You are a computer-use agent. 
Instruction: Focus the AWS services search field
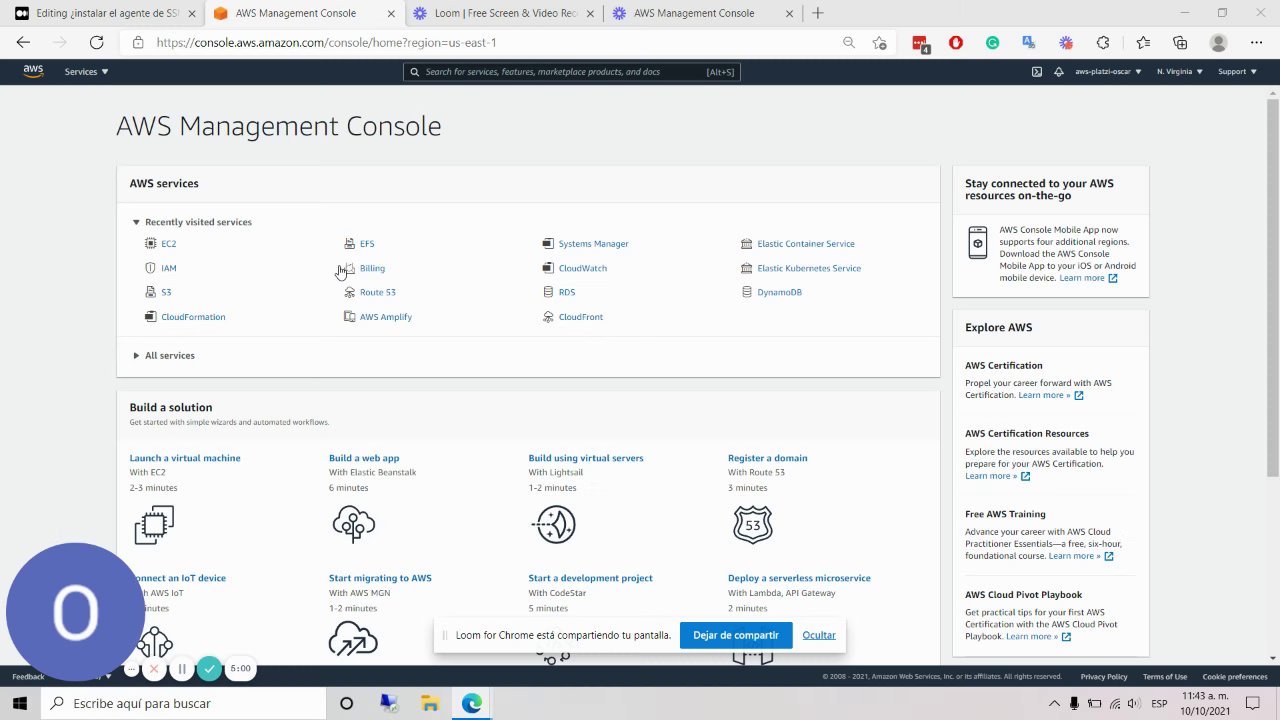pyautogui.click(x=572, y=72)
